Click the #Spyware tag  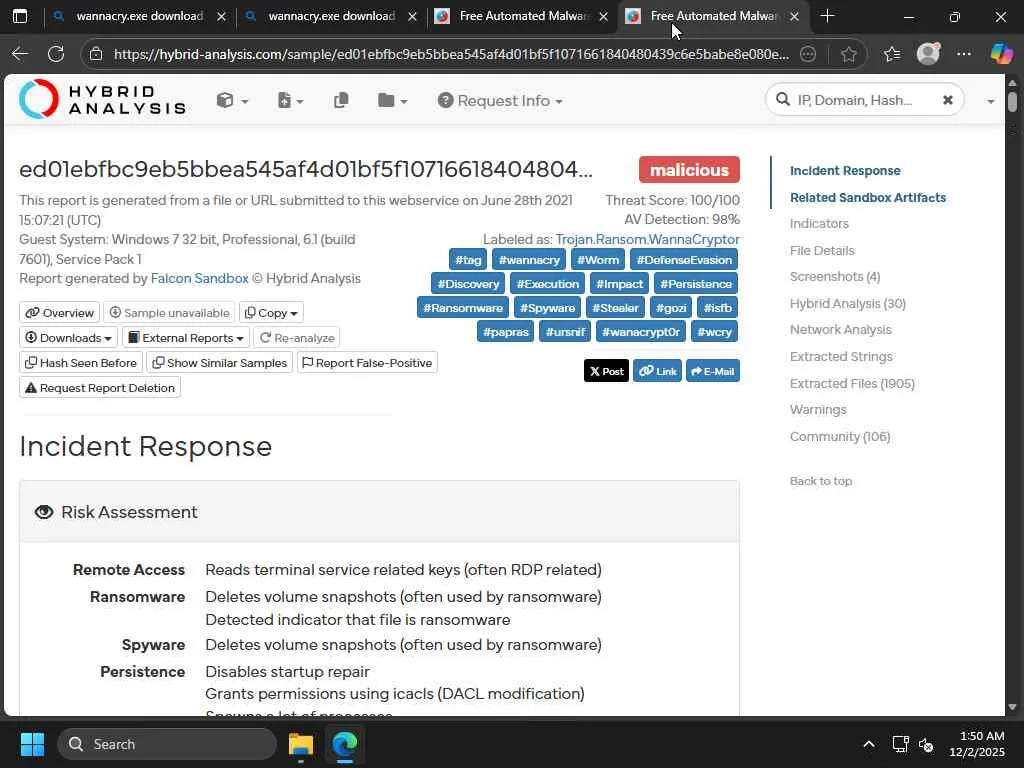click(547, 308)
